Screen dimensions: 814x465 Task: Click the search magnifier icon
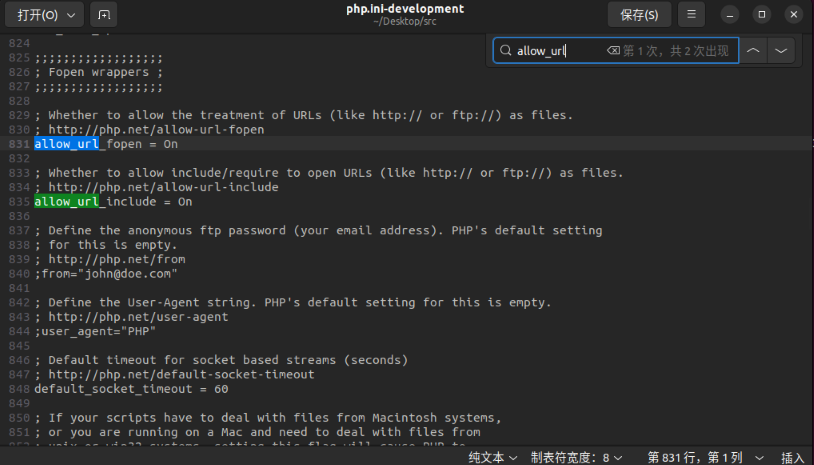click(506, 51)
